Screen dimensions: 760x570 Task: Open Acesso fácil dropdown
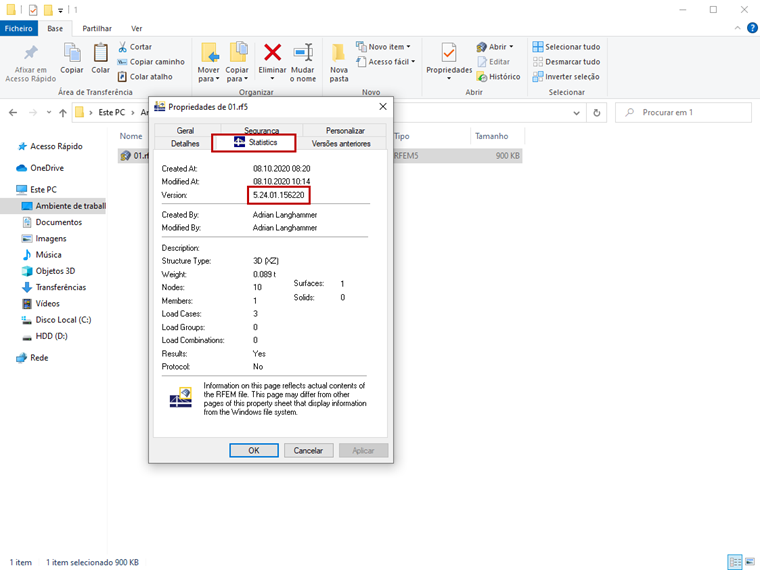click(x=386, y=62)
